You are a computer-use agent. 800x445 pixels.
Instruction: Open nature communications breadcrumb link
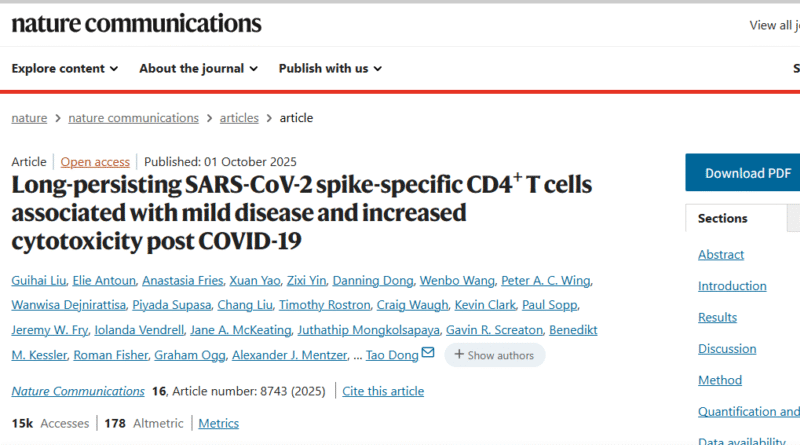coord(133,118)
